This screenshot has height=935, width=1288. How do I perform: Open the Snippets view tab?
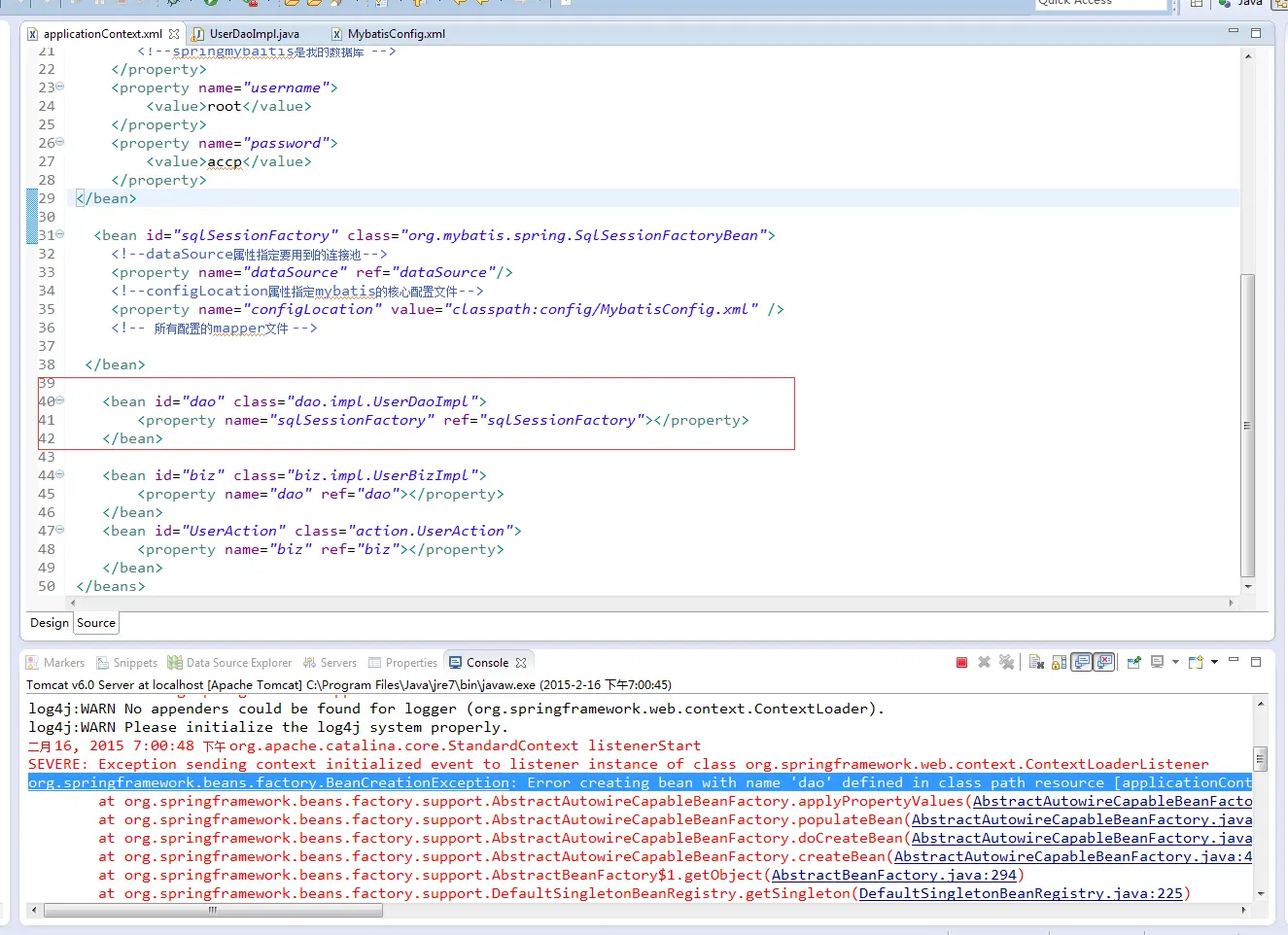pyautogui.click(x=126, y=663)
